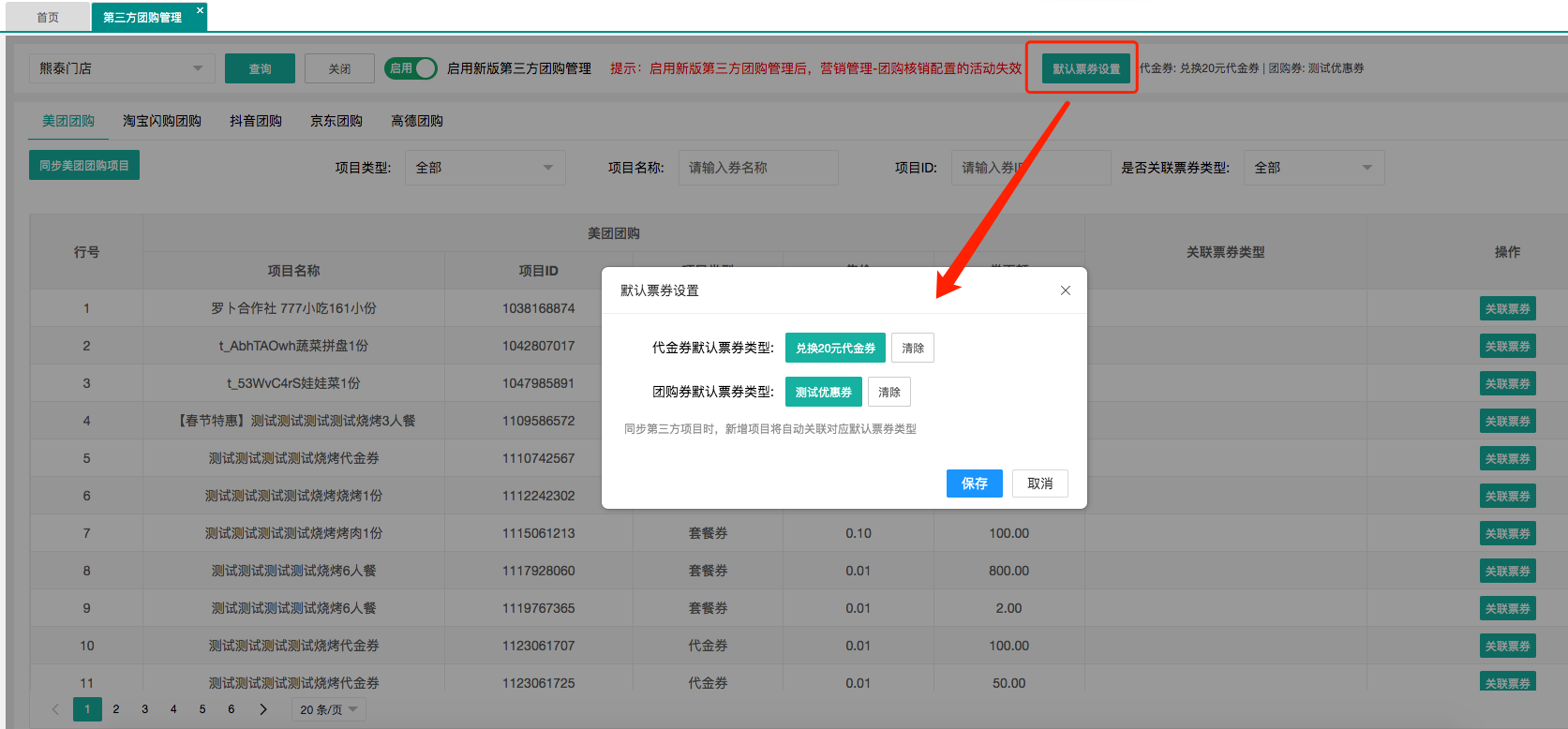The image size is (1568, 729).
Task: Close the 默认票券设置 dialog with the X icon
Action: point(1066,290)
